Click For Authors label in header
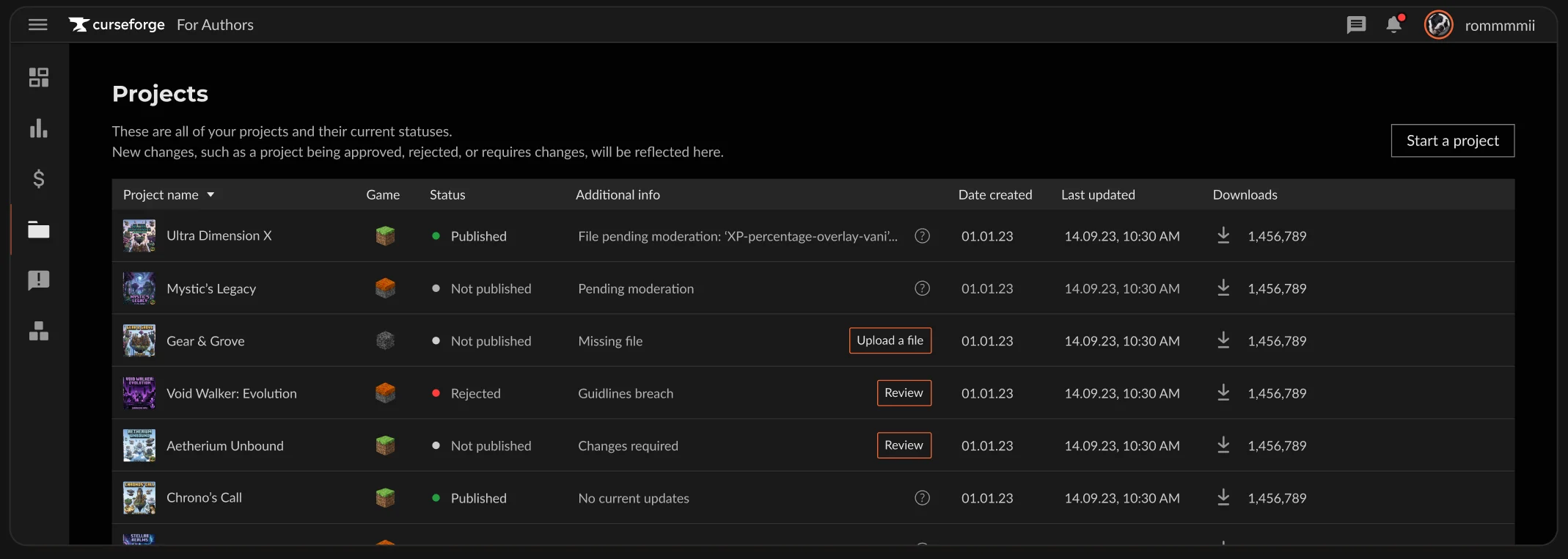 pos(215,25)
